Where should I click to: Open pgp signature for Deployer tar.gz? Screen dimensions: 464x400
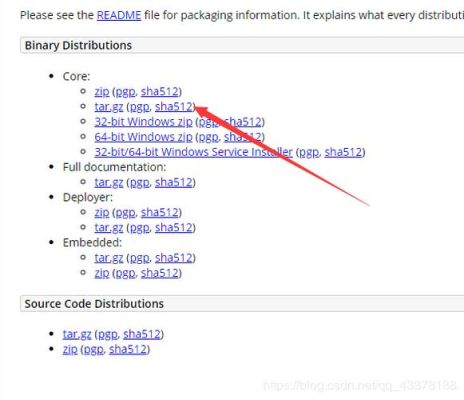point(140,228)
